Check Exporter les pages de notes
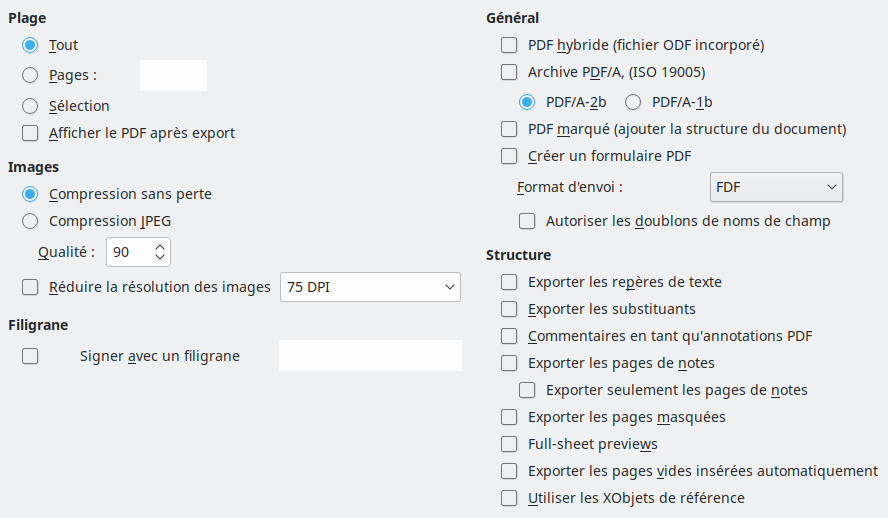This screenshot has height=518, width=888. click(509, 363)
